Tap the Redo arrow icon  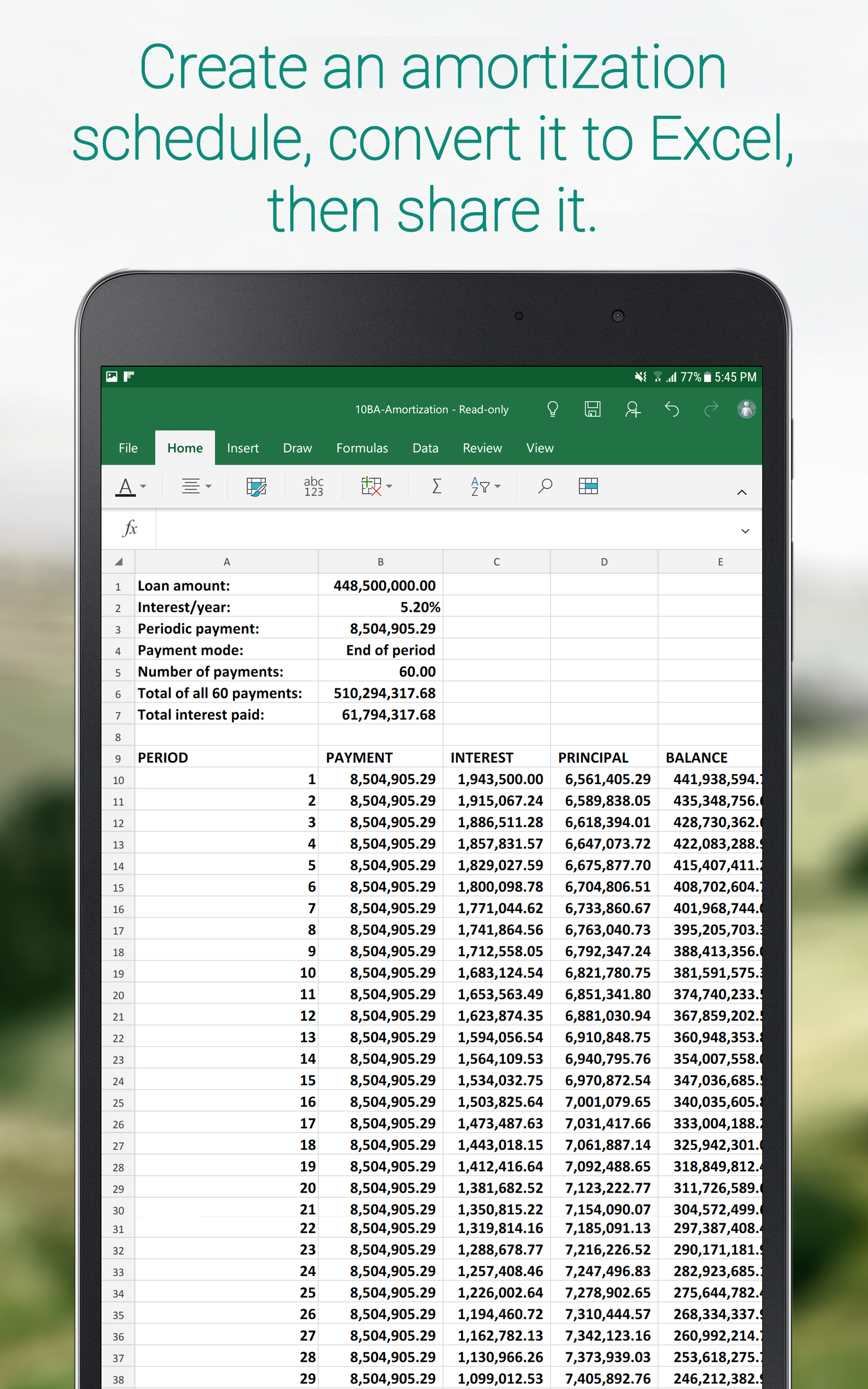711,409
